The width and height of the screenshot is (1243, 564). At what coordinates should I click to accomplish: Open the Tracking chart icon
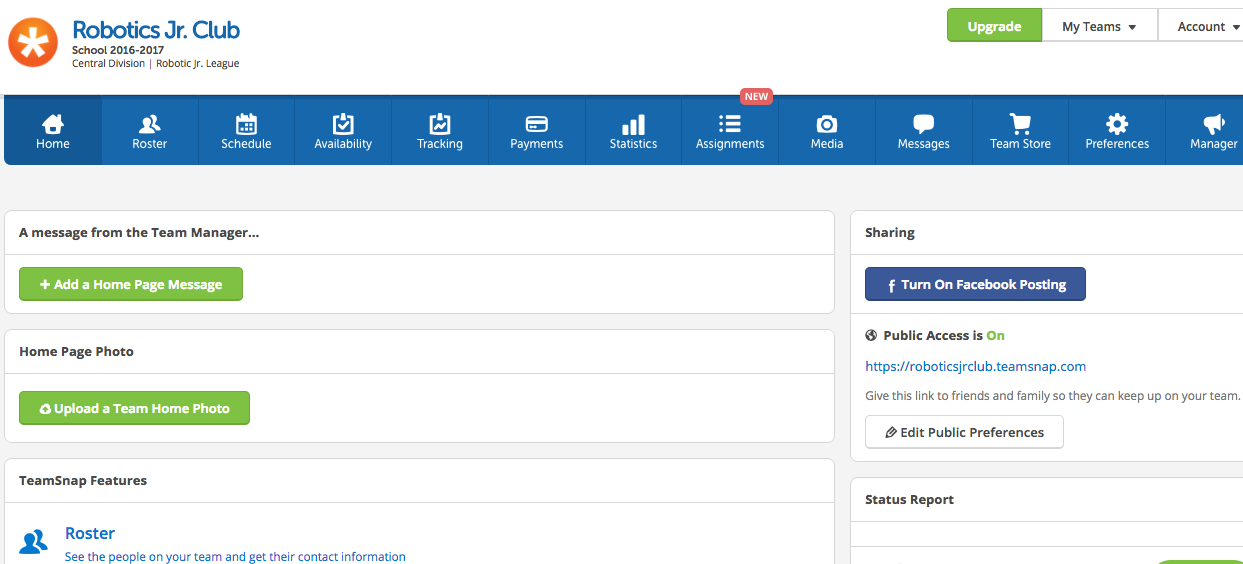coord(440,123)
